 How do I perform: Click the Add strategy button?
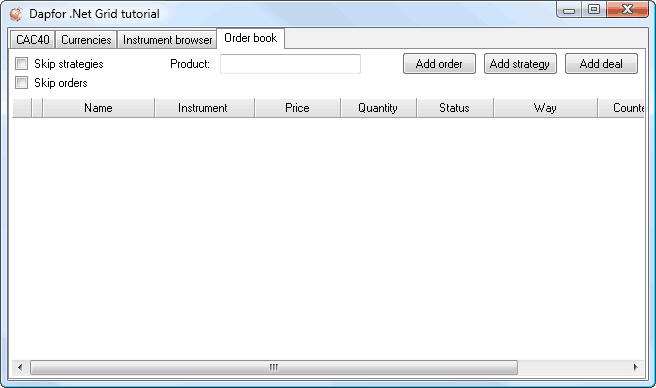click(x=520, y=64)
